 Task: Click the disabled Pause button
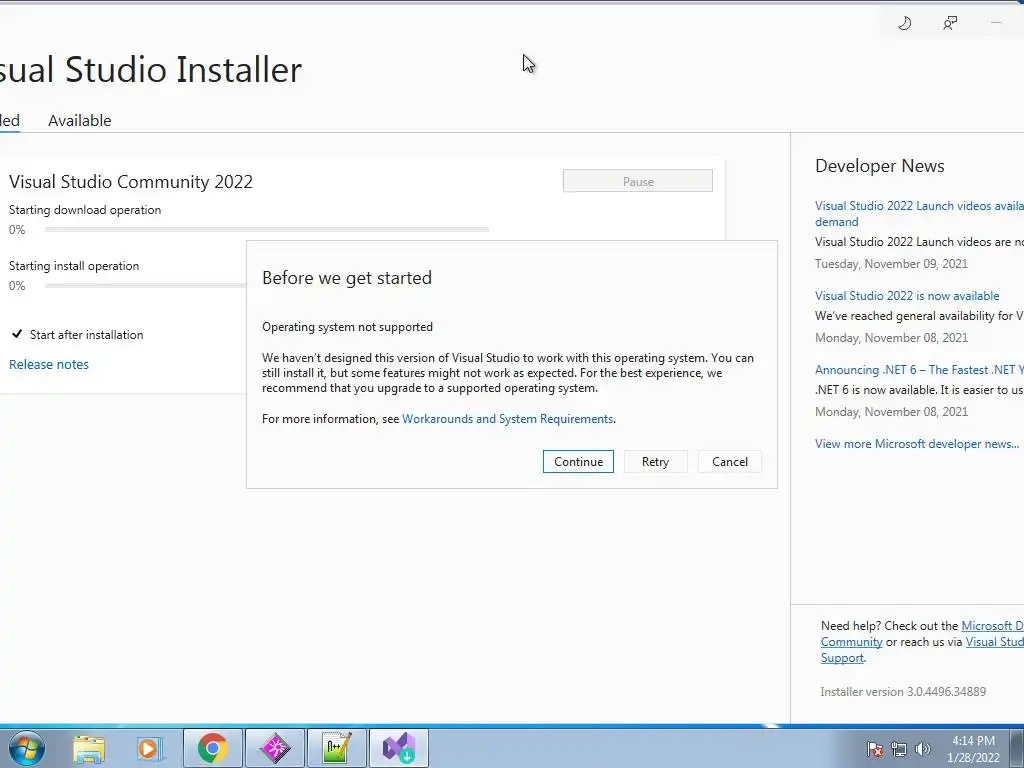click(x=637, y=182)
